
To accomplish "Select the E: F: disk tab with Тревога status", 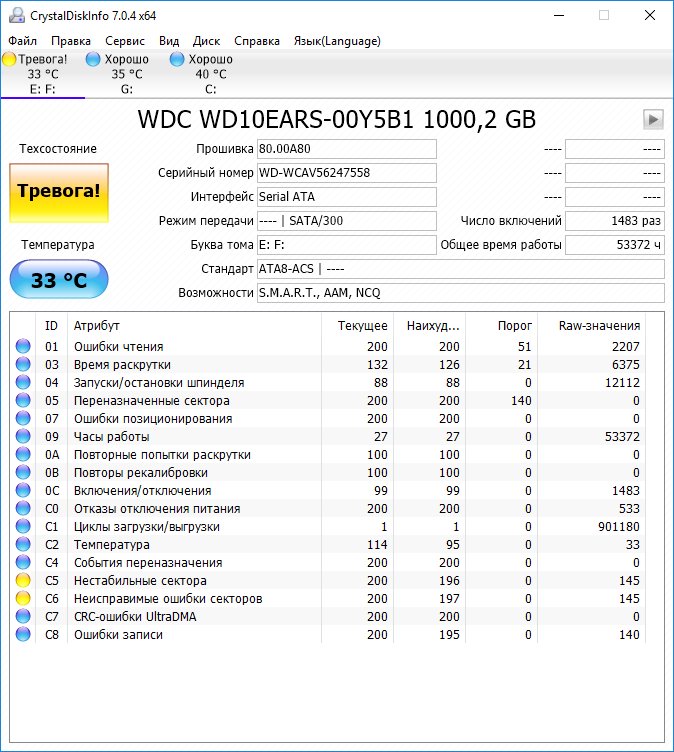I will click(x=42, y=74).
